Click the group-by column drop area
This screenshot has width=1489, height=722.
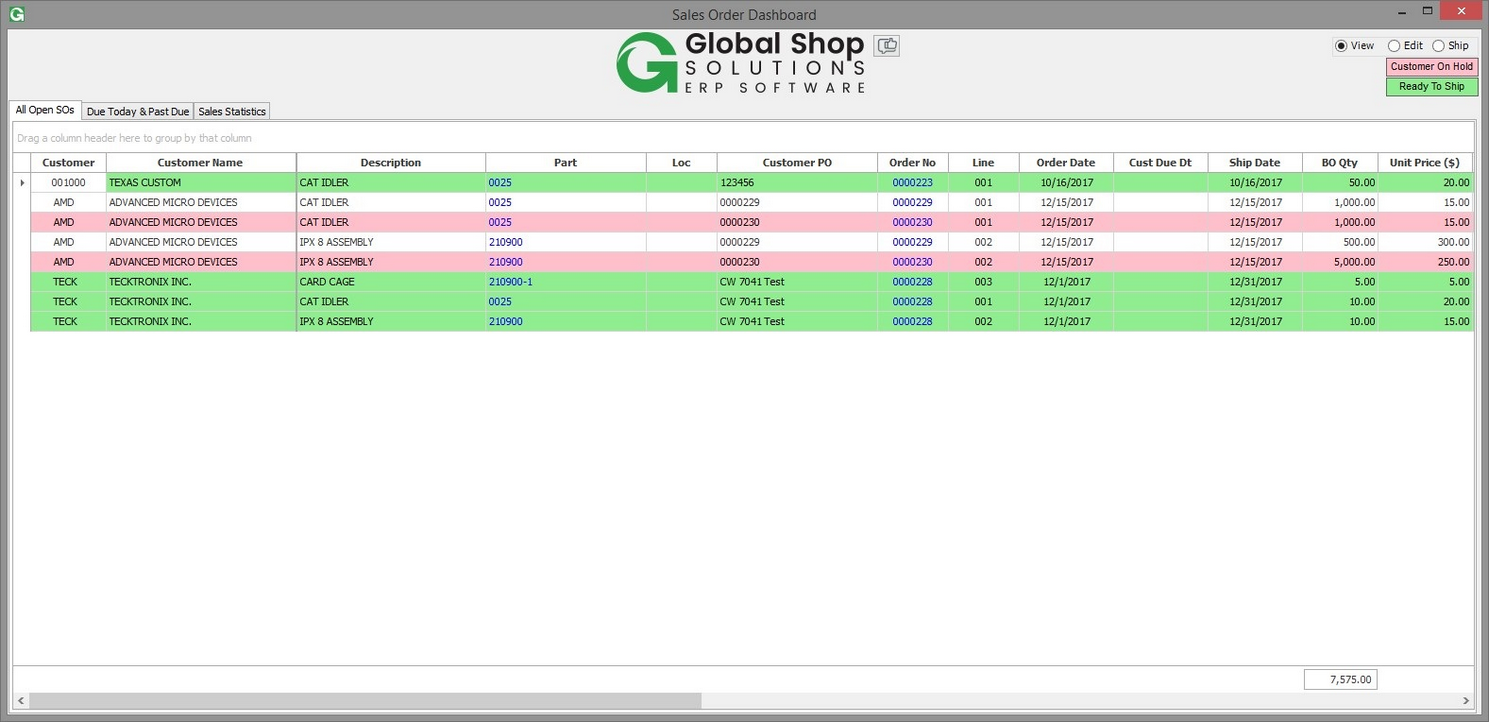[743, 138]
